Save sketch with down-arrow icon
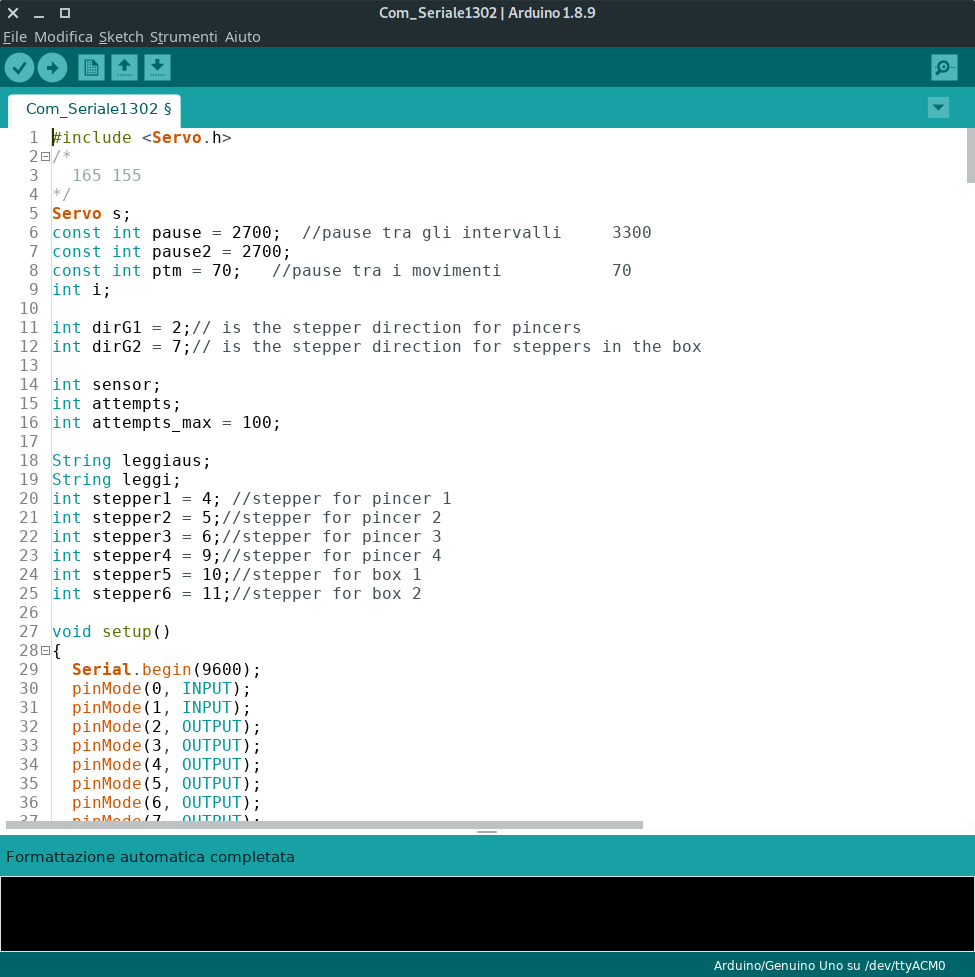Image resolution: width=975 pixels, height=977 pixels. [x=157, y=67]
